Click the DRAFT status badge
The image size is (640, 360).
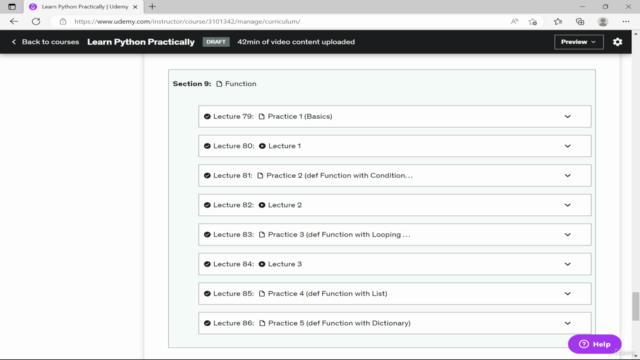(x=216, y=42)
